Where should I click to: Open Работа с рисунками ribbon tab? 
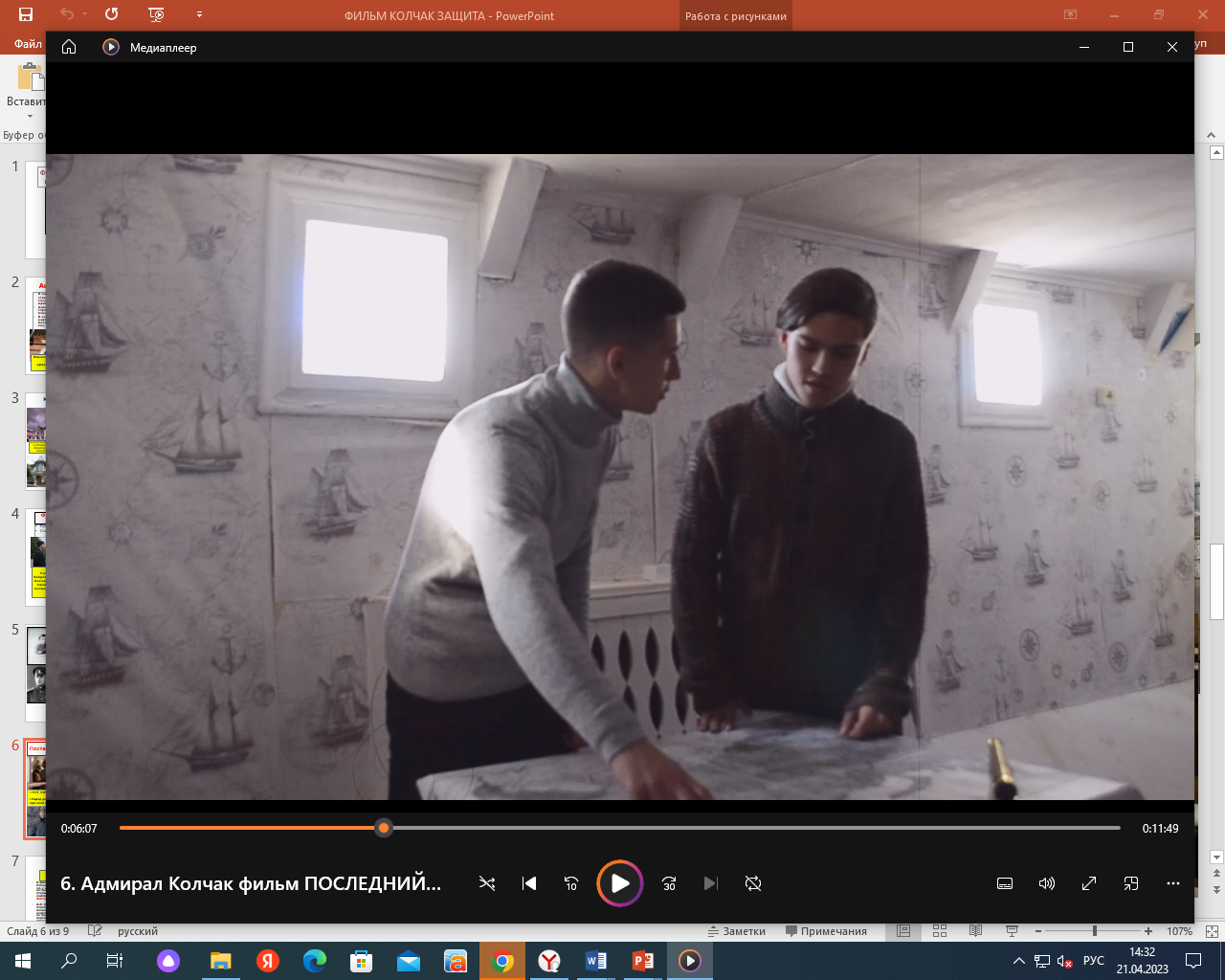pos(735,16)
